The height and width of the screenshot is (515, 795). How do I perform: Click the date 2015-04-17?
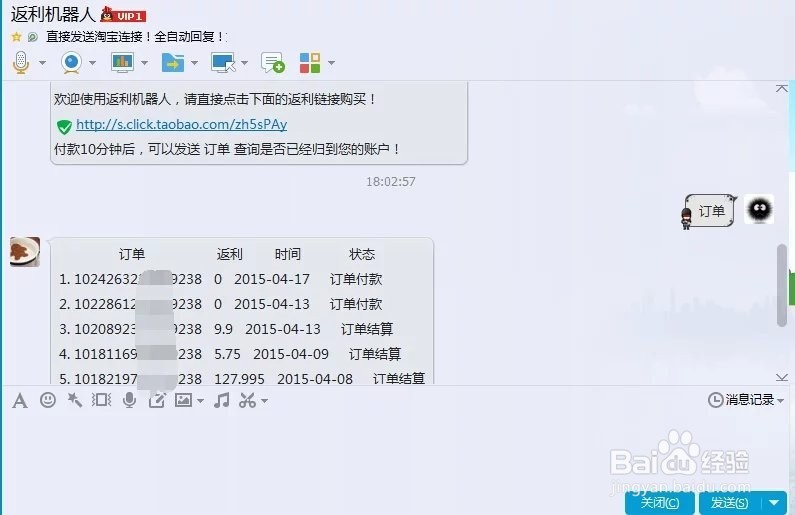click(272, 279)
